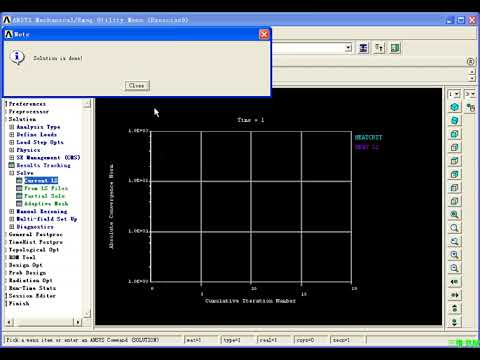Select Partial Solu under Solve
The width and height of the screenshot is (480, 360).
(x=44, y=196)
